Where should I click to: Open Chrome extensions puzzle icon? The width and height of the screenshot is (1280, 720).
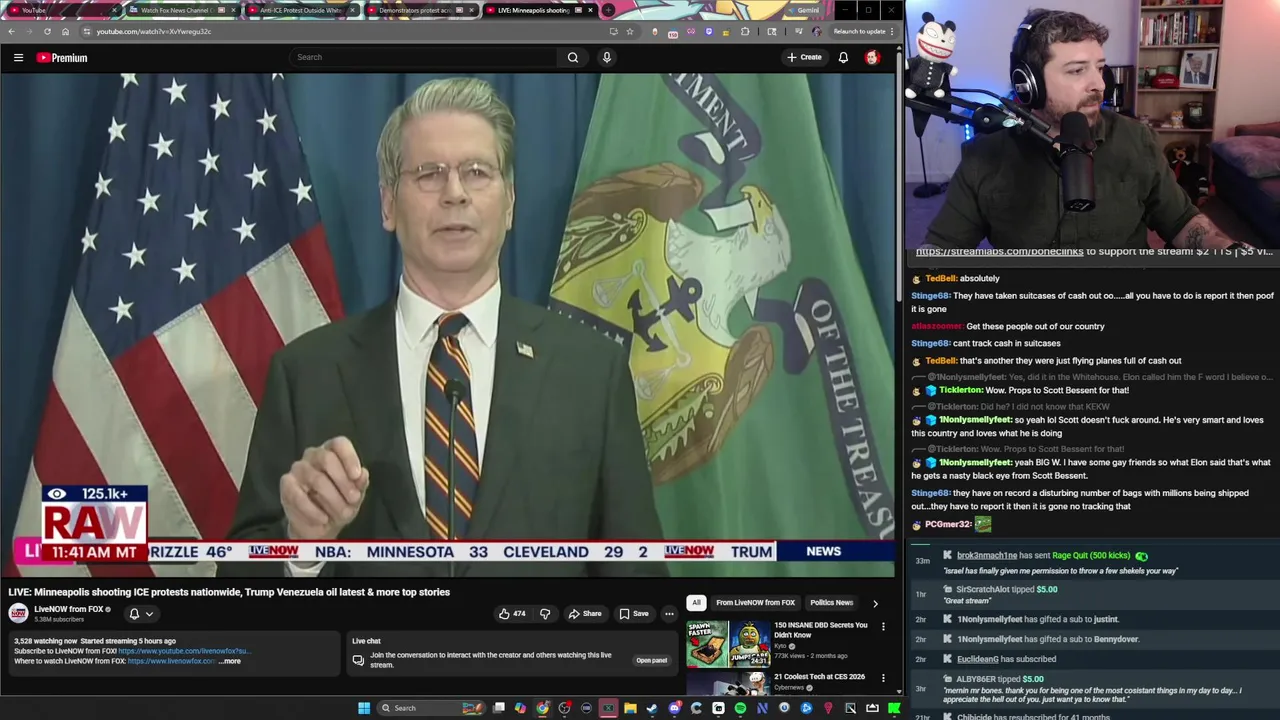coord(745,31)
